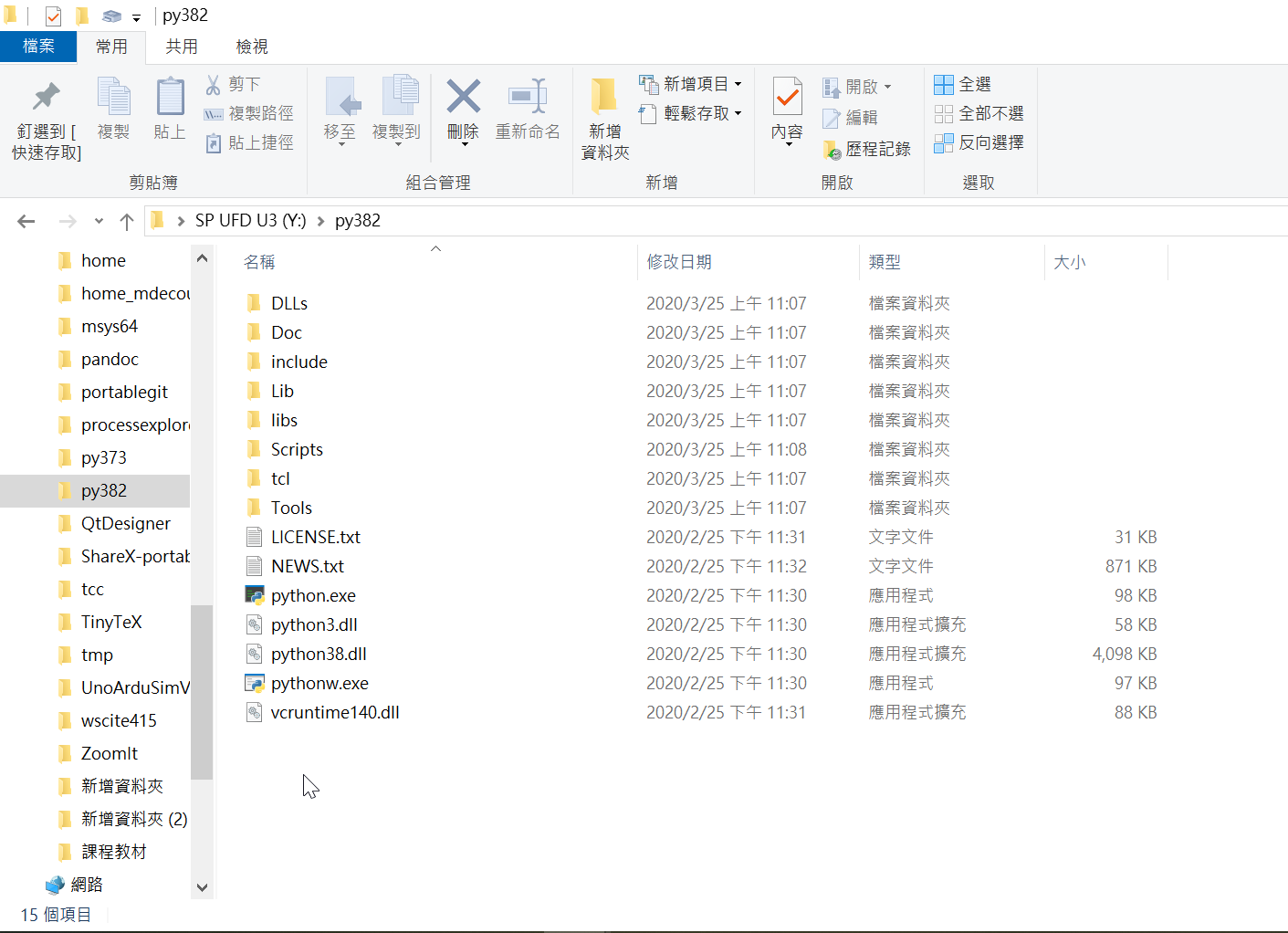1288x933 pixels.
Task: Go up one folder level arrow
Action: [x=127, y=221]
